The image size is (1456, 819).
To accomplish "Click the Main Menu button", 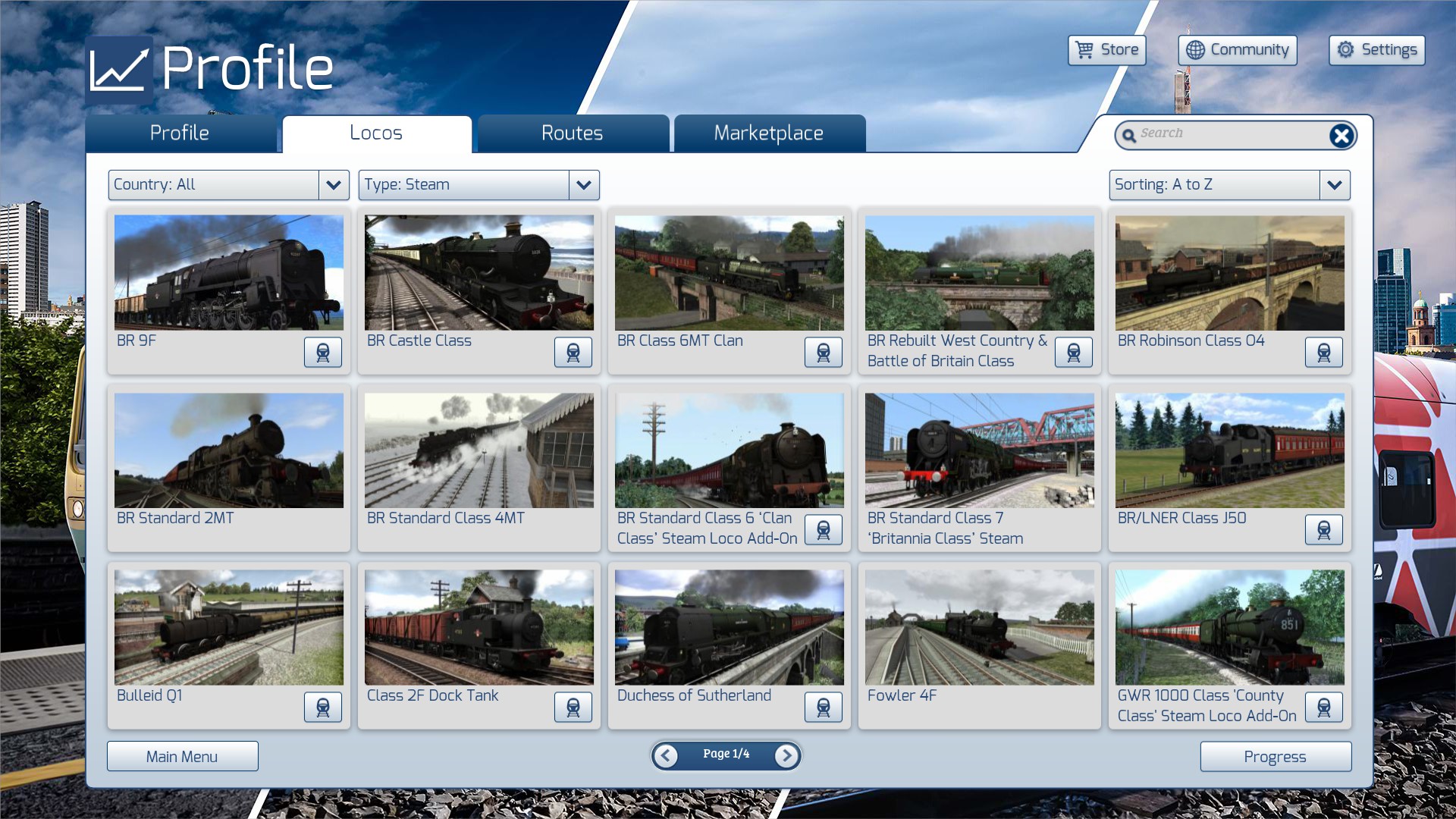I will pyautogui.click(x=182, y=757).
